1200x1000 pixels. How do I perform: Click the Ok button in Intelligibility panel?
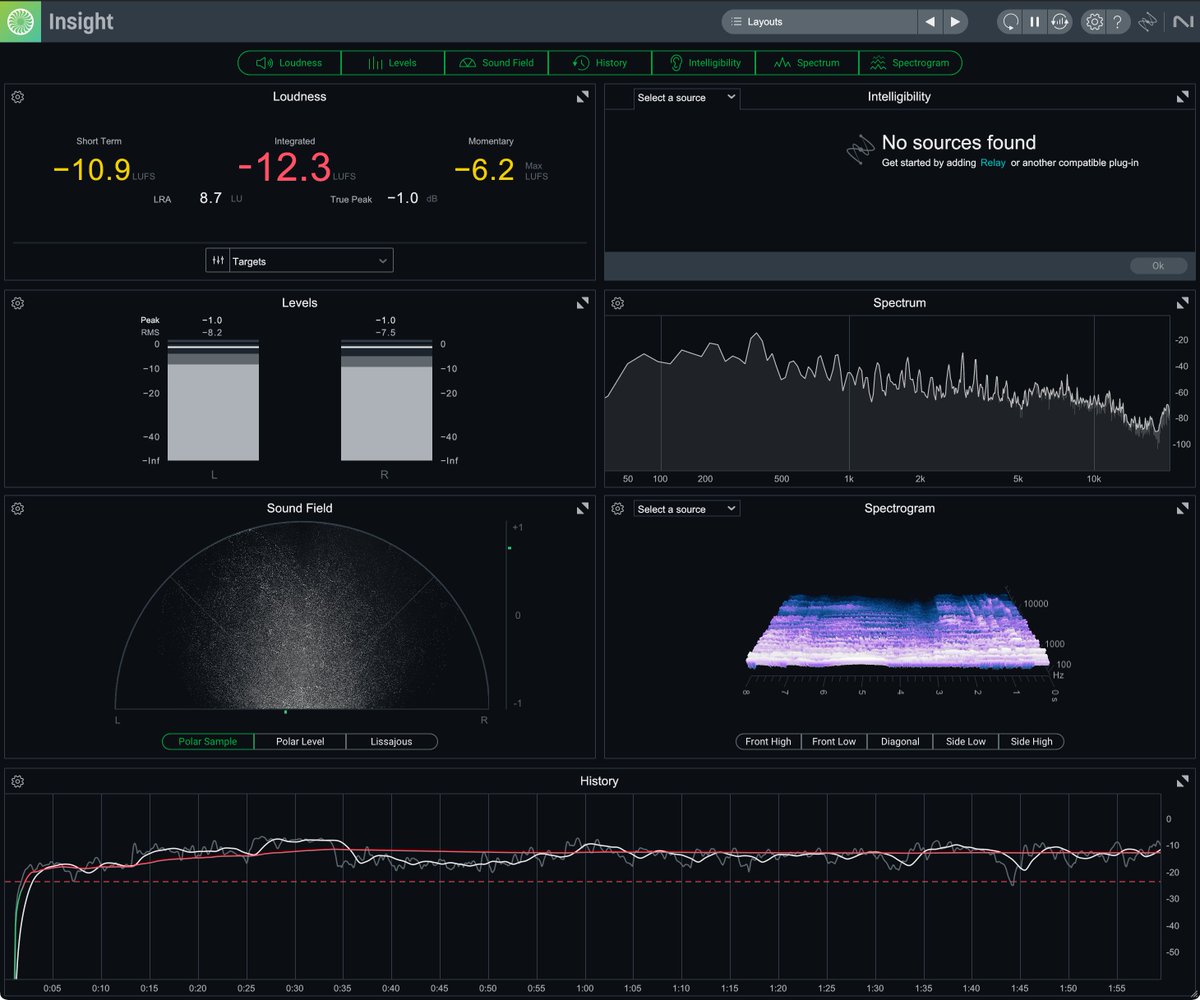pyautogui.click(x=1159, y=266)
